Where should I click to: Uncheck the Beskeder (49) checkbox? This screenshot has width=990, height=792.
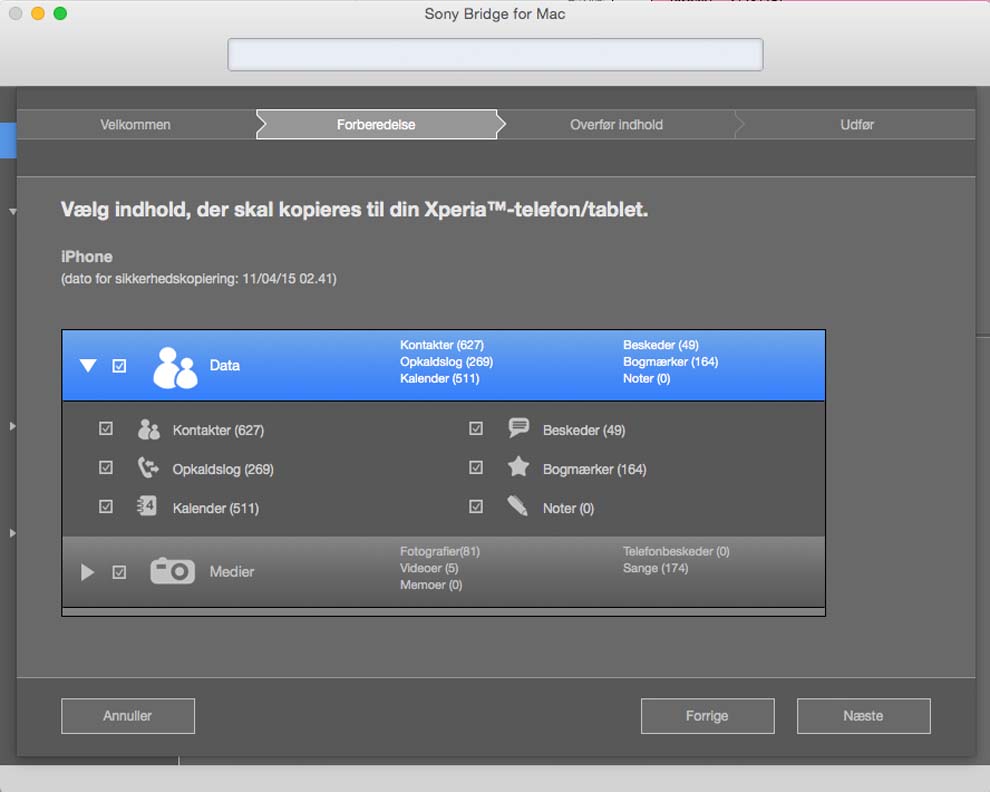click(x=476, y=428)
